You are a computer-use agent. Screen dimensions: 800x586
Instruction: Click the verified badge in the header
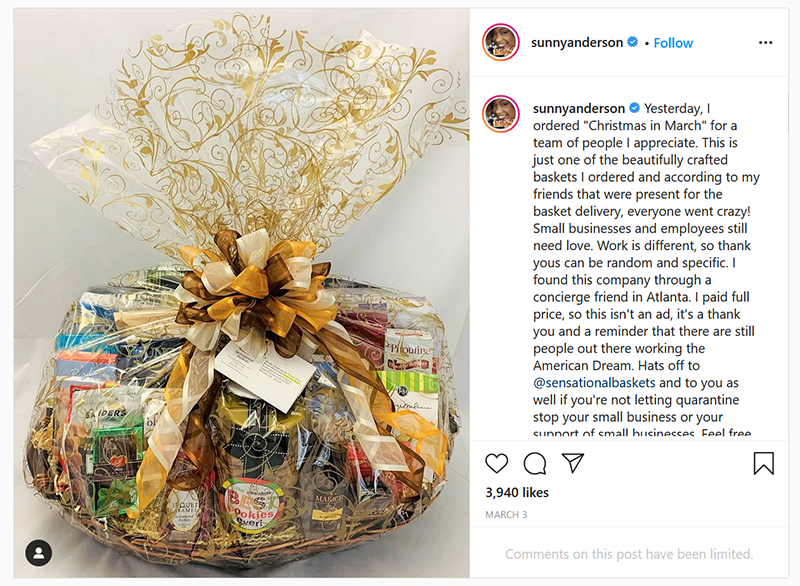coord(632,42)
